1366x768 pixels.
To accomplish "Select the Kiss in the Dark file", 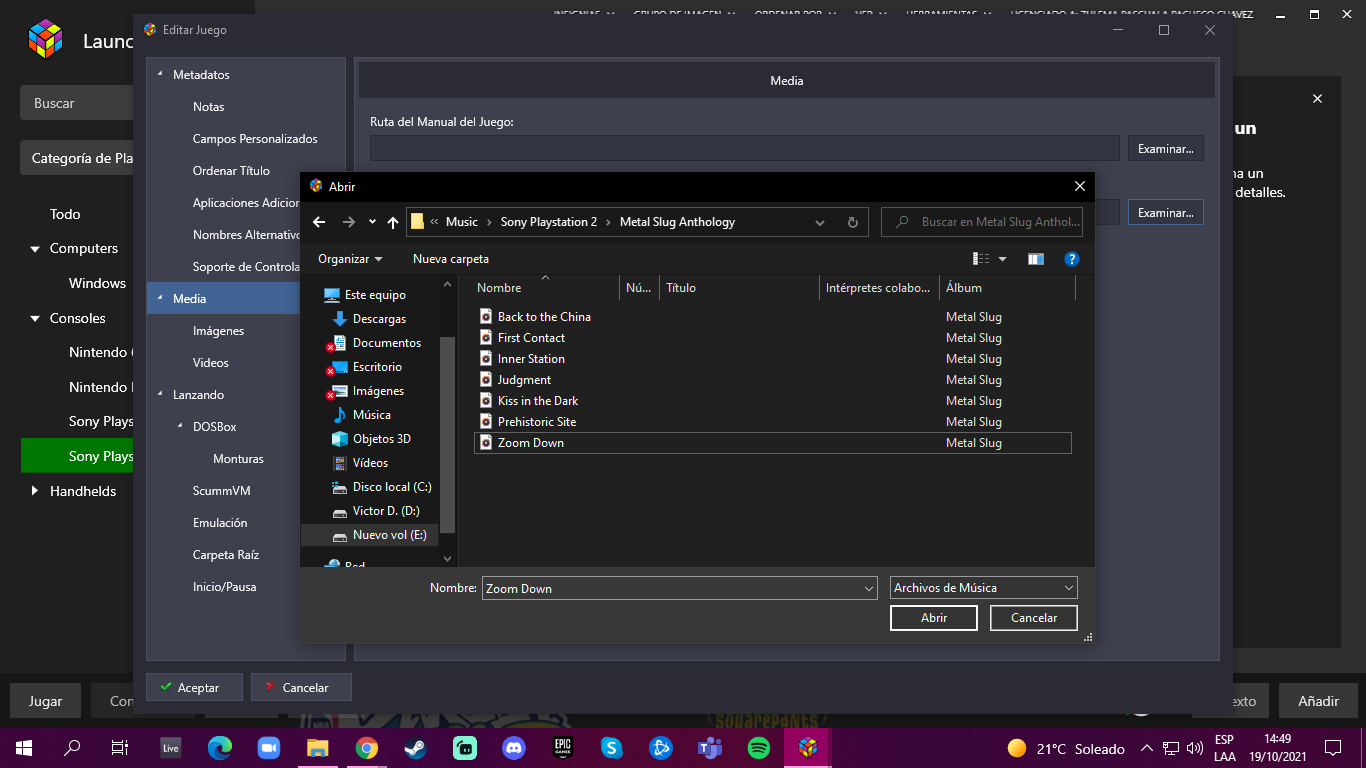I will 538,401.
